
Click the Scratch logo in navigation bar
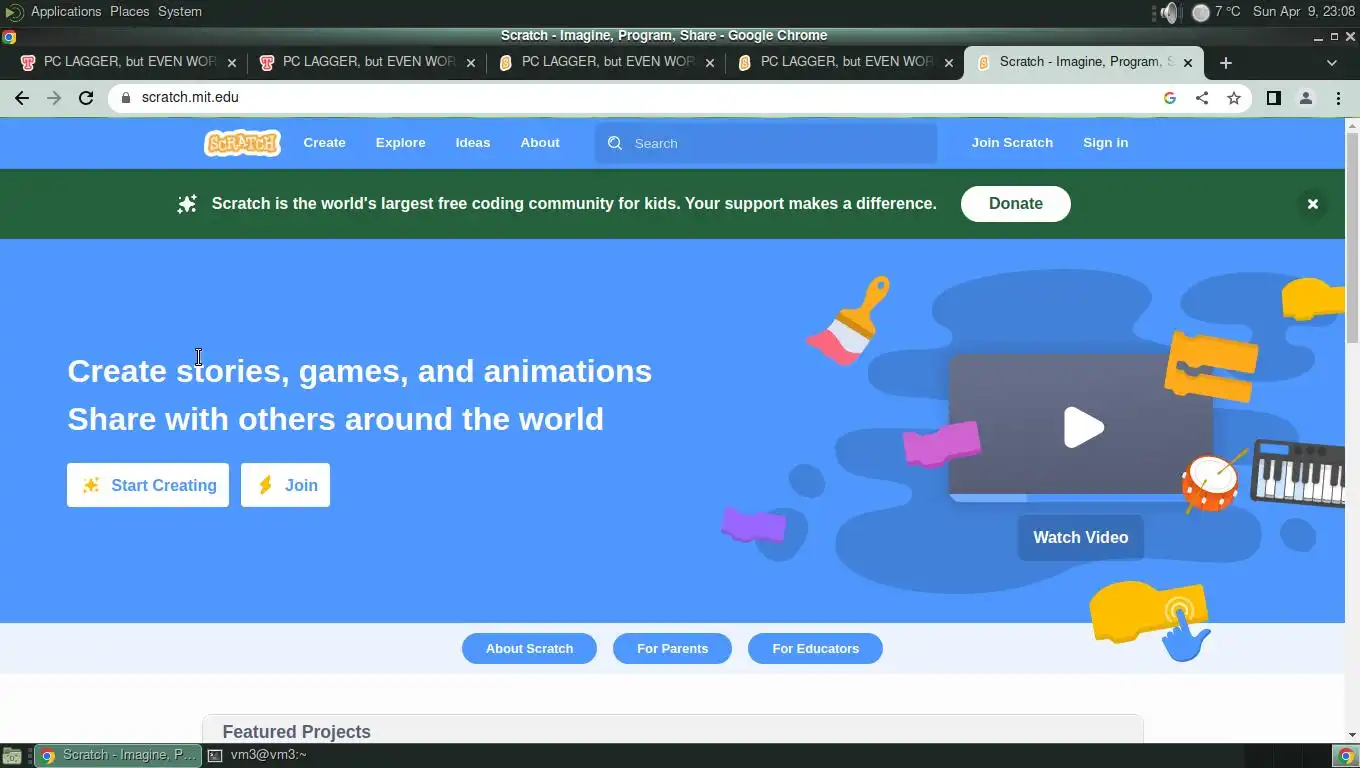pyautogui.click(x=242, y=143)
